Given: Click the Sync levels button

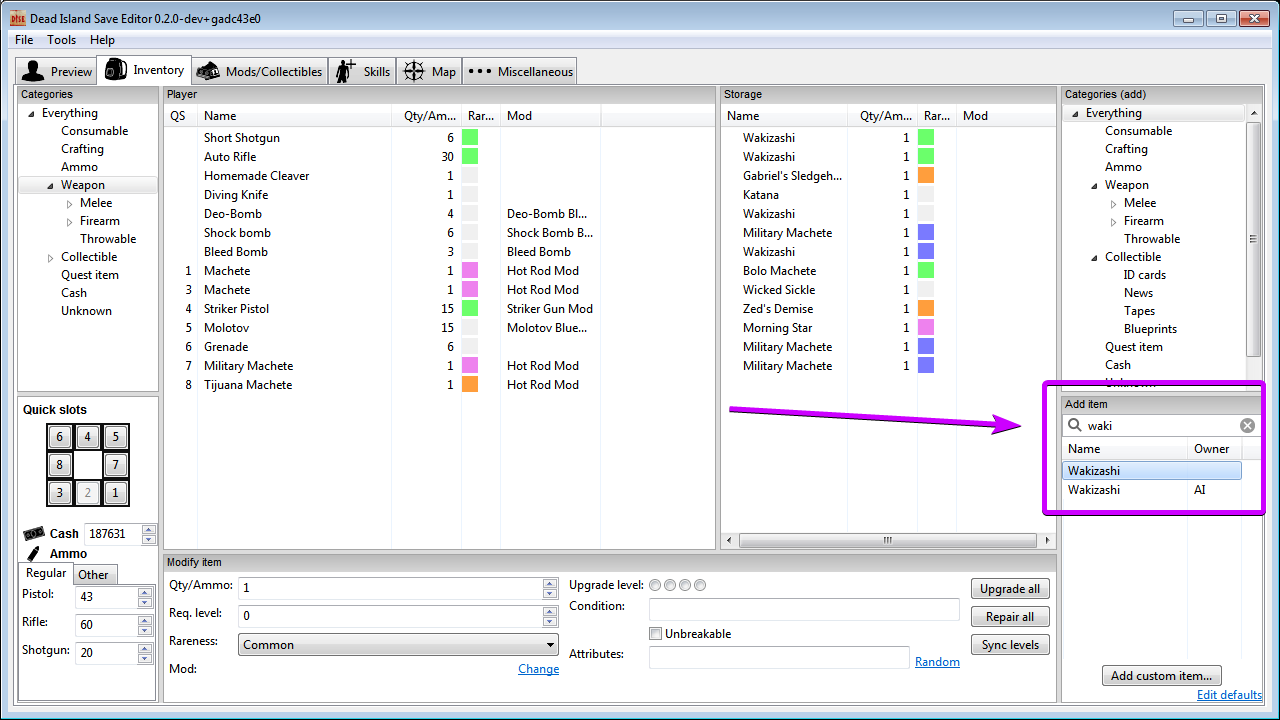Looking at the screenshot, I should point(1010,645).
